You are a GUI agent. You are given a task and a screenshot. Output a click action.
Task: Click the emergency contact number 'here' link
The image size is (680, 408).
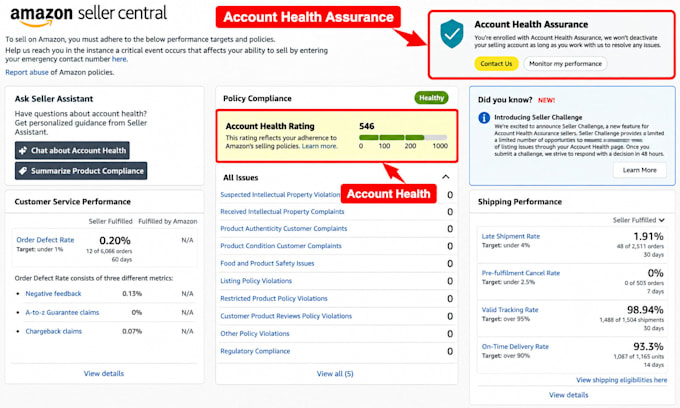119,59
